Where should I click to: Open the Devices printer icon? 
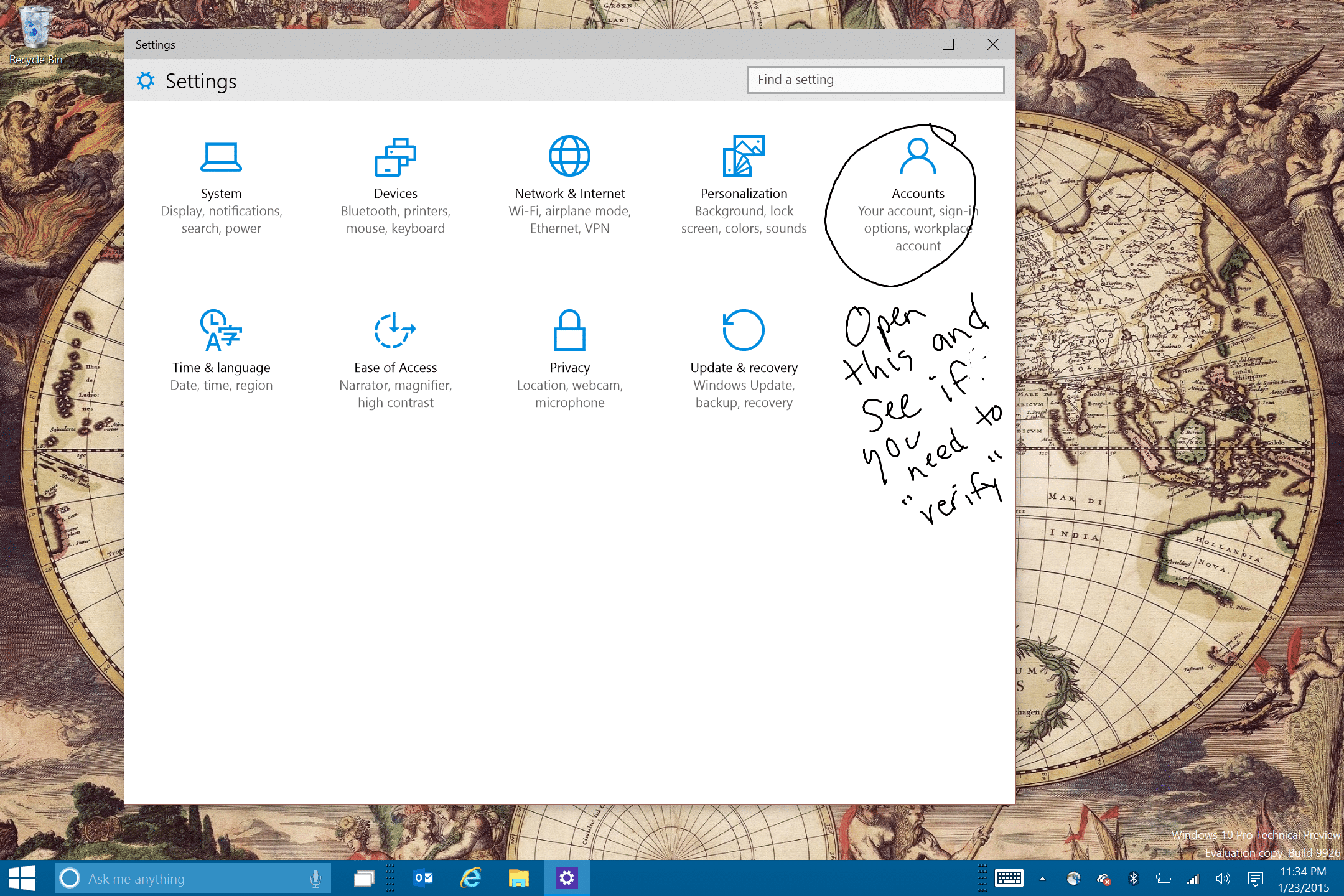coord(395,157)
